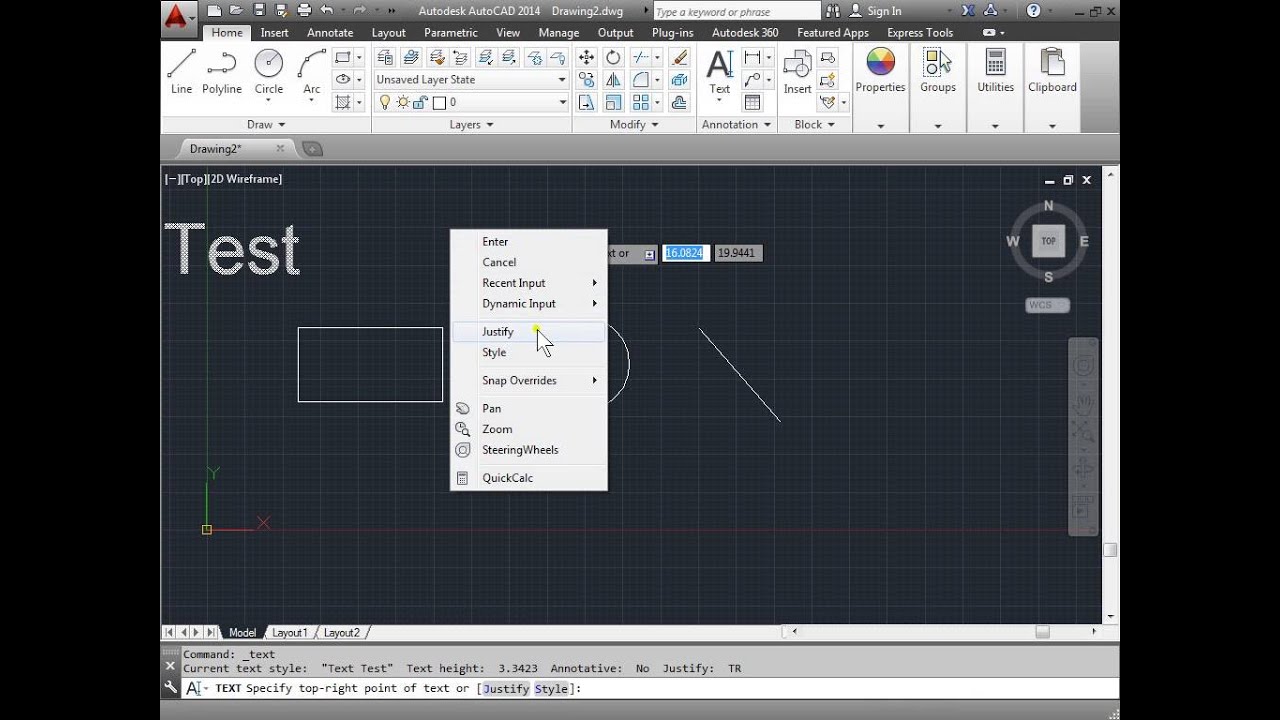Choose Style in the context menu

[x=528, y=353]
